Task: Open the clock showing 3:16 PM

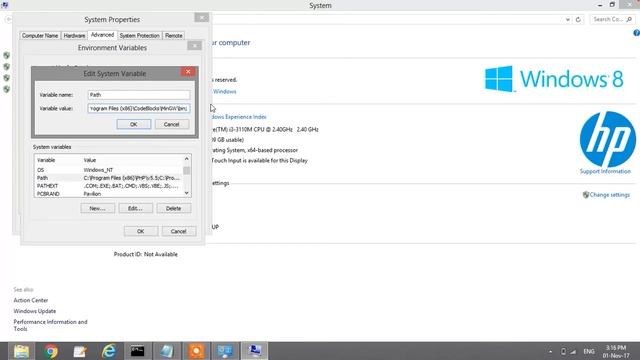Action: (616, 351)
